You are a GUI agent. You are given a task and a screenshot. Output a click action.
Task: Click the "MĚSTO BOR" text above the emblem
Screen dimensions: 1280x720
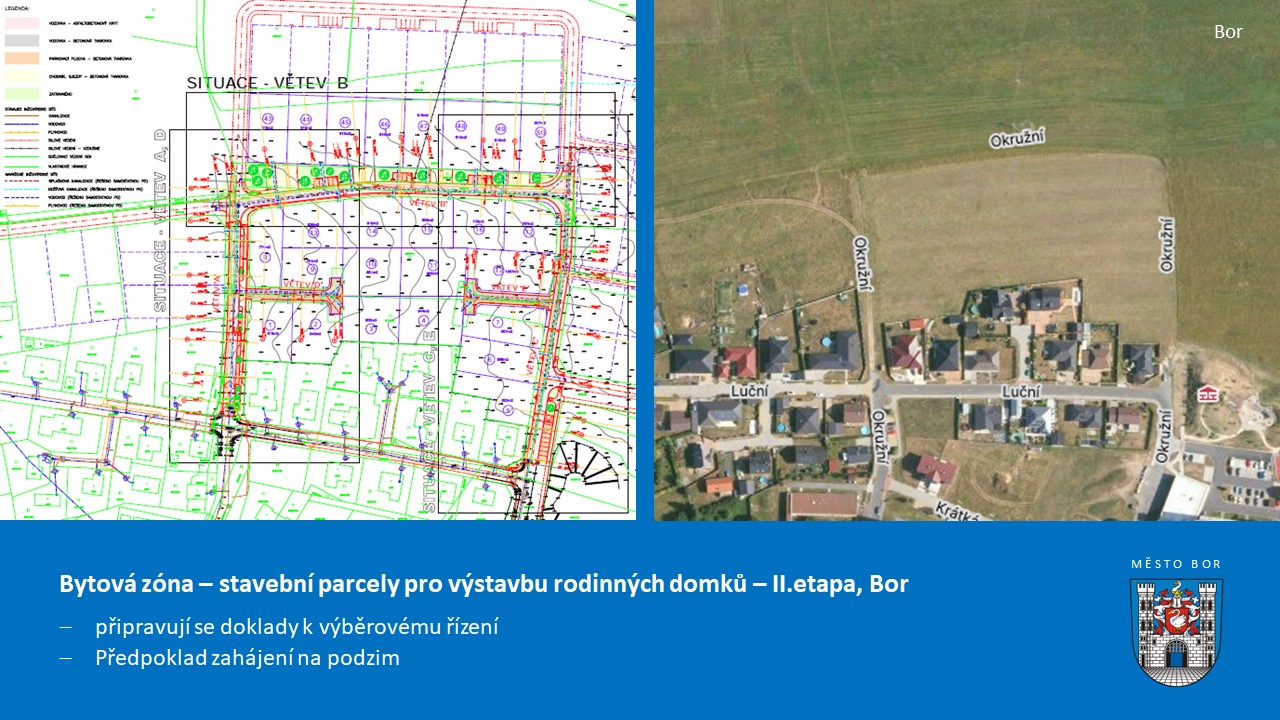coord(1176,564)
